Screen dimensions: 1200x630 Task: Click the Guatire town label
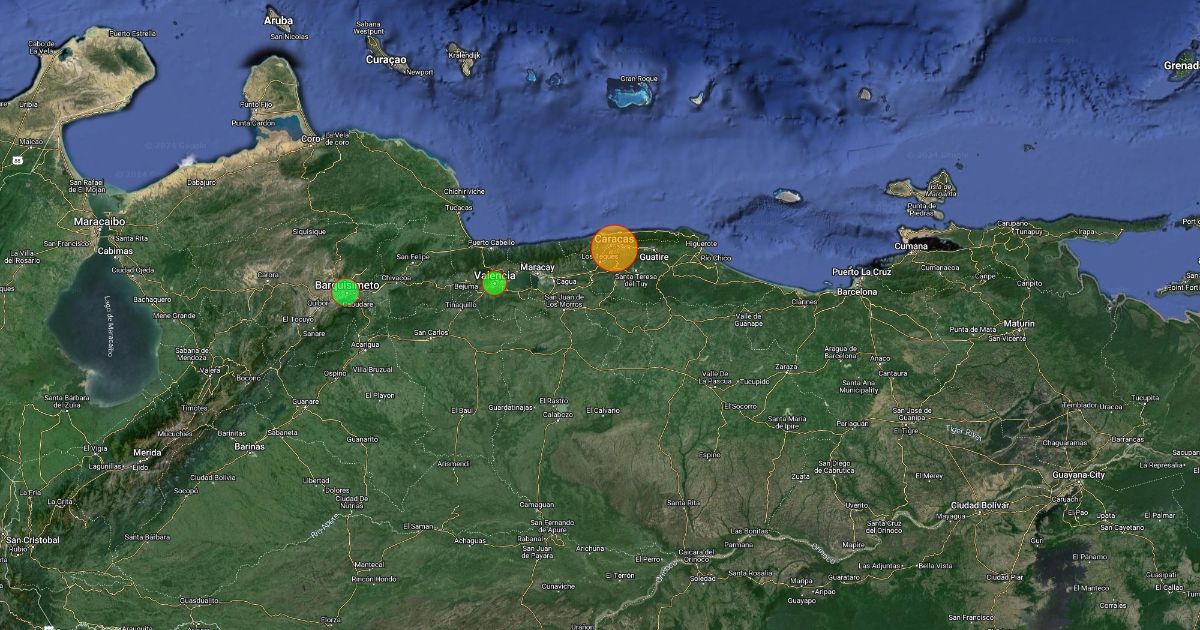[653, 257]
